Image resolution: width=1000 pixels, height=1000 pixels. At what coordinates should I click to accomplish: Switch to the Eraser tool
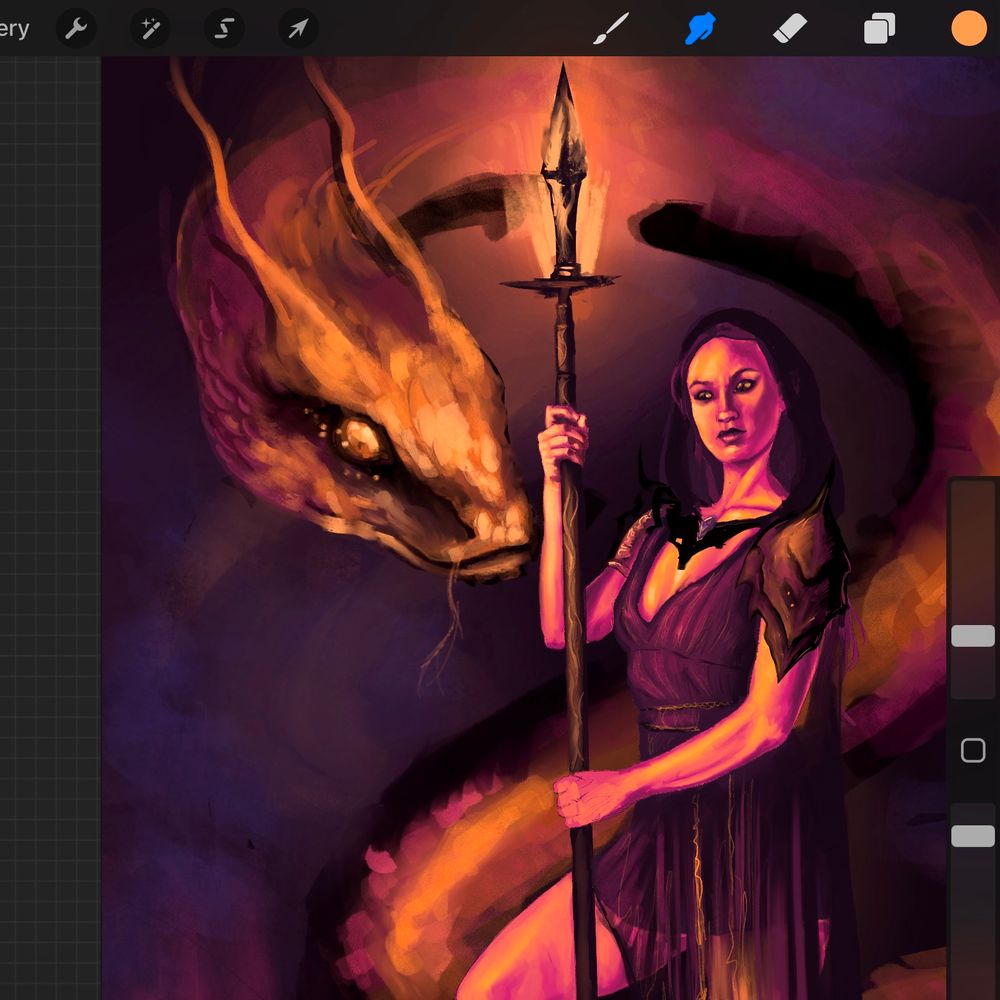coord(790,29)
